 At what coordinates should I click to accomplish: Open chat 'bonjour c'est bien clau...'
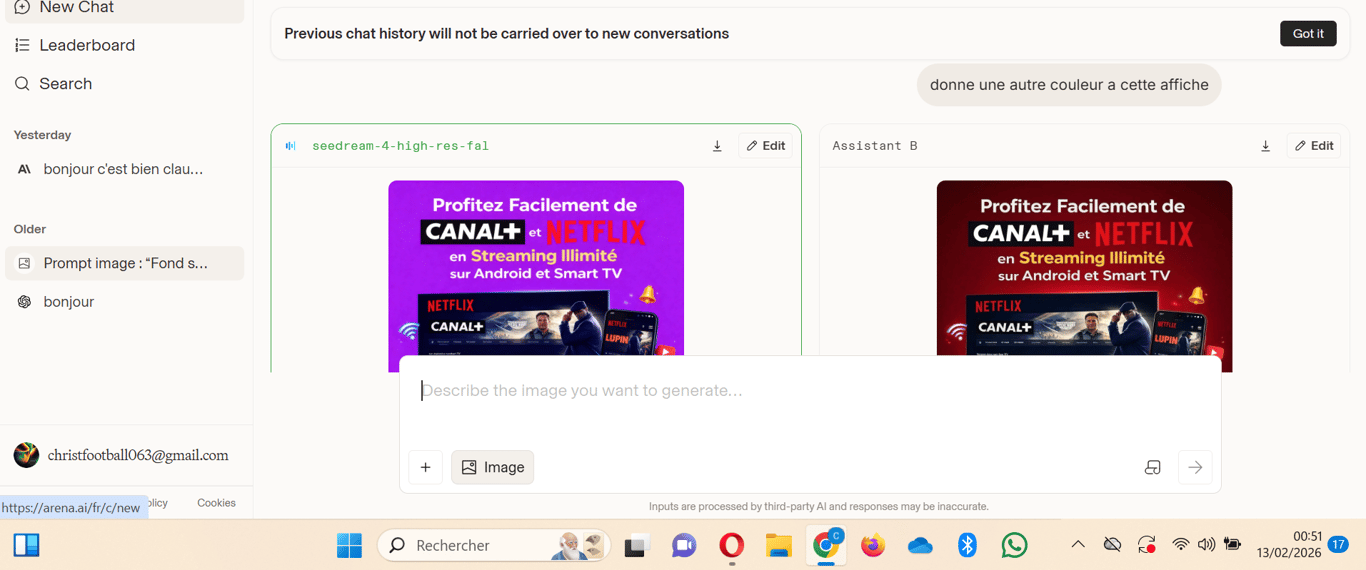tap(124, 169)
